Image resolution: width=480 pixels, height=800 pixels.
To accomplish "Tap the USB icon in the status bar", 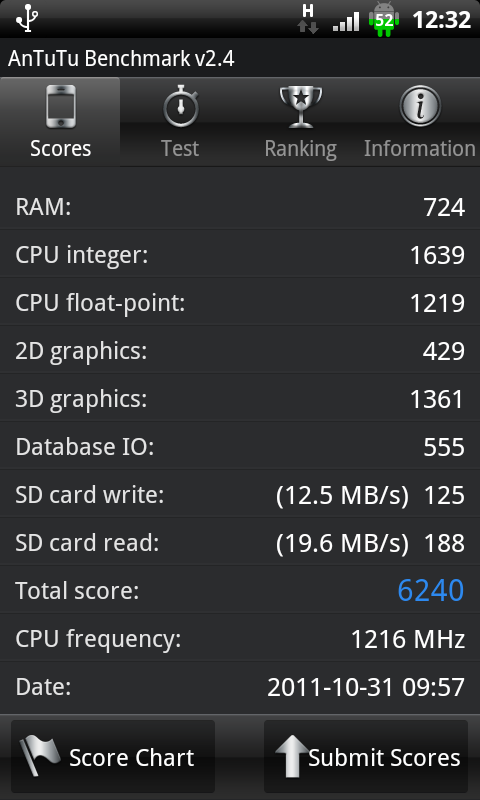I will [27, 19].
